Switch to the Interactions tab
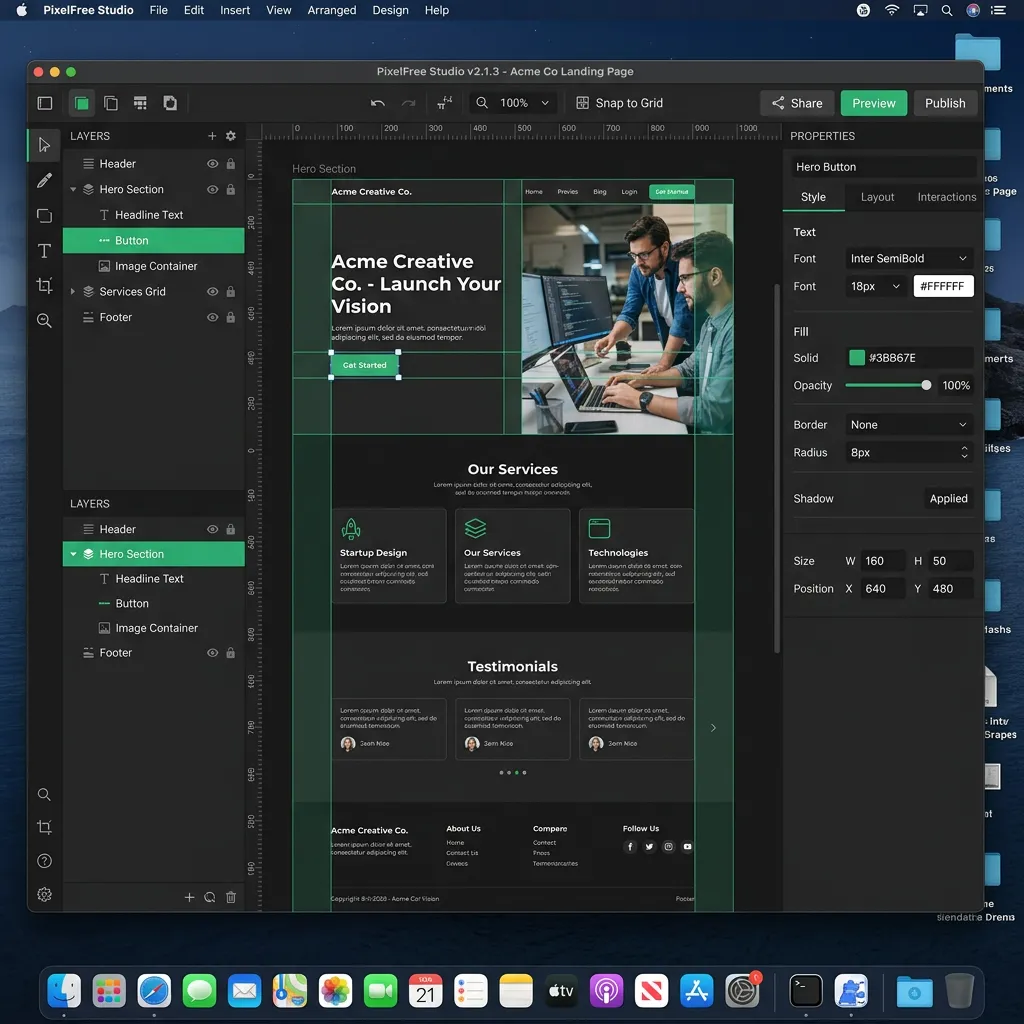Viewport: 1024px width, 1024px height. (946, 197)
